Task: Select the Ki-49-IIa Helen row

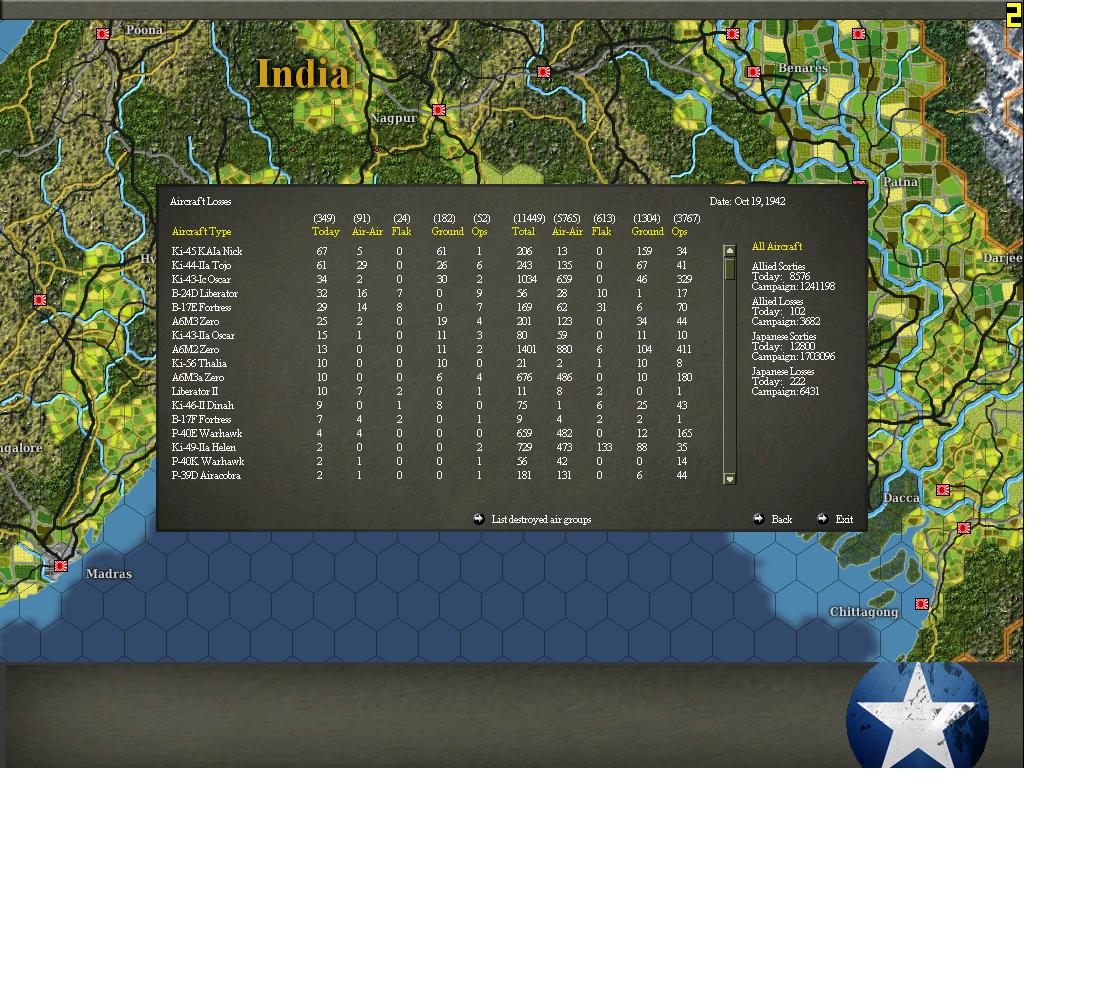Action: [431, 448]
